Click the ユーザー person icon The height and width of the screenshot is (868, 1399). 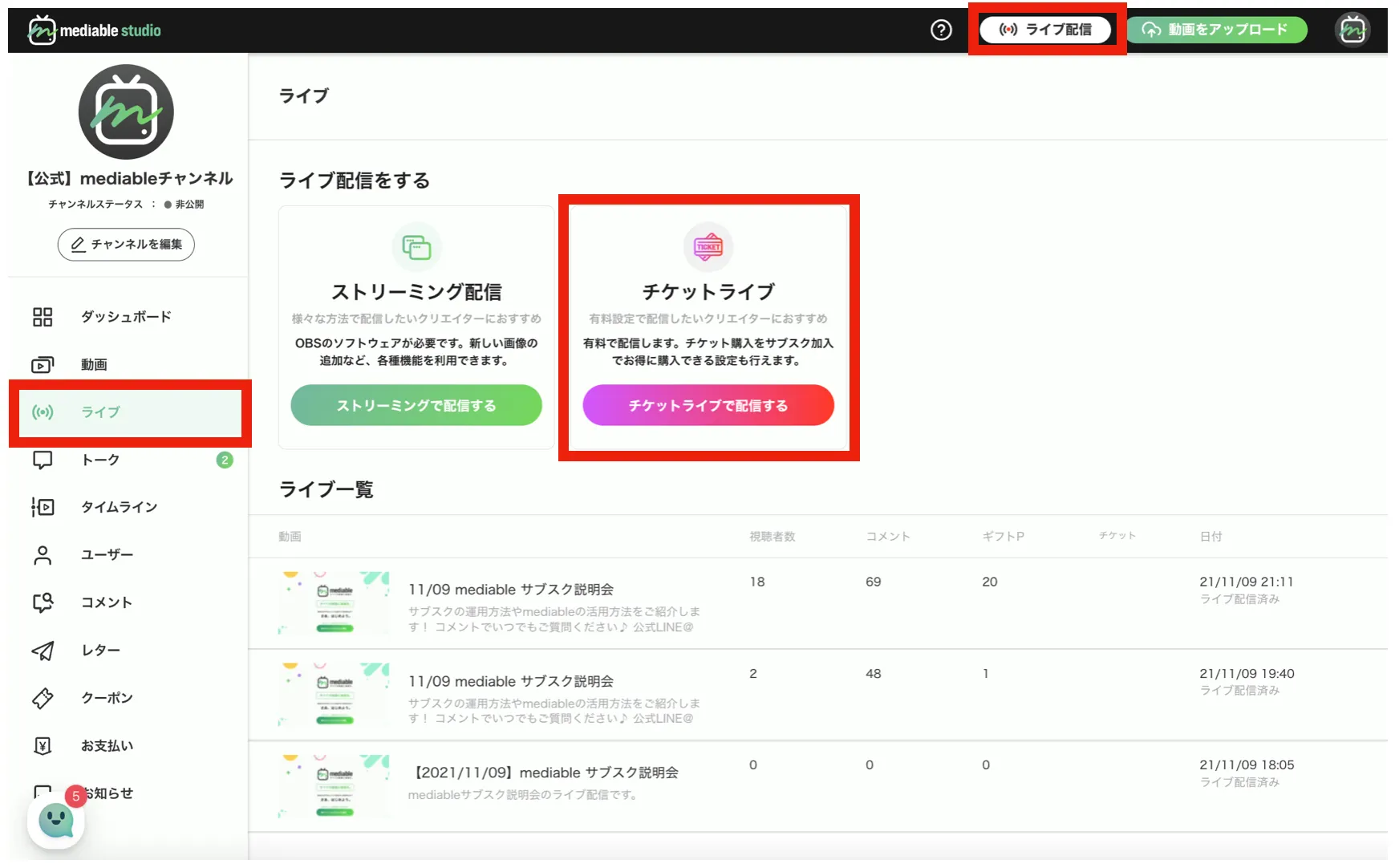(x=43, y=555)
